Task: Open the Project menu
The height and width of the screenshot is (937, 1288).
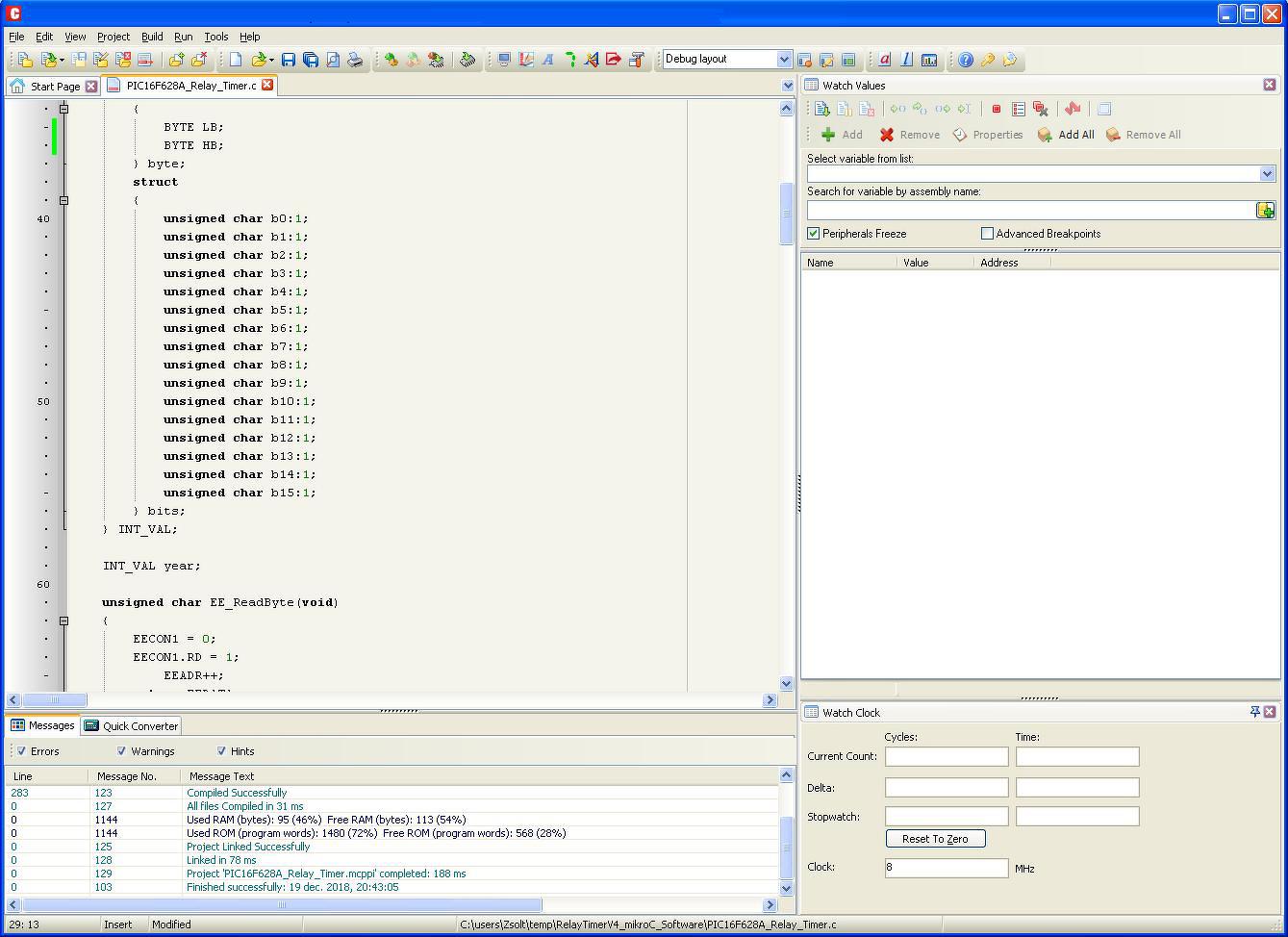Action: [x=114, y=37]
